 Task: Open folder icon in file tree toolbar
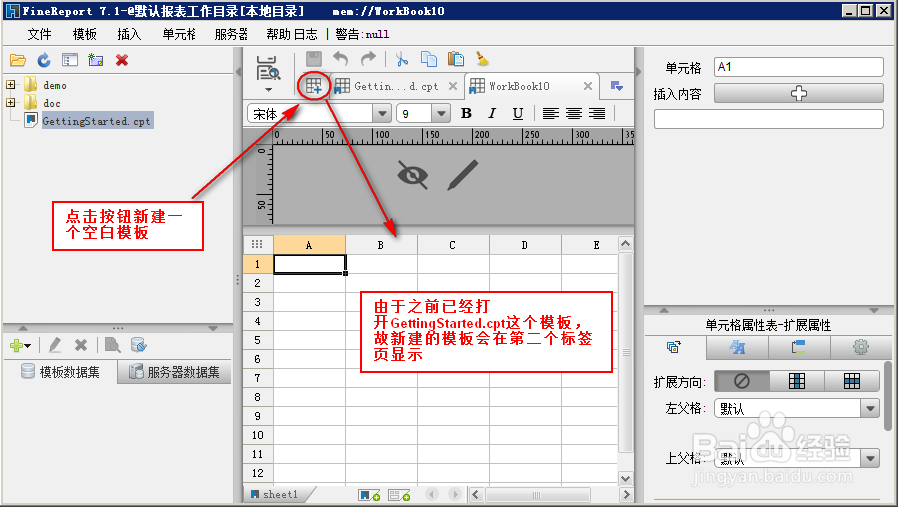pos(18,60)
